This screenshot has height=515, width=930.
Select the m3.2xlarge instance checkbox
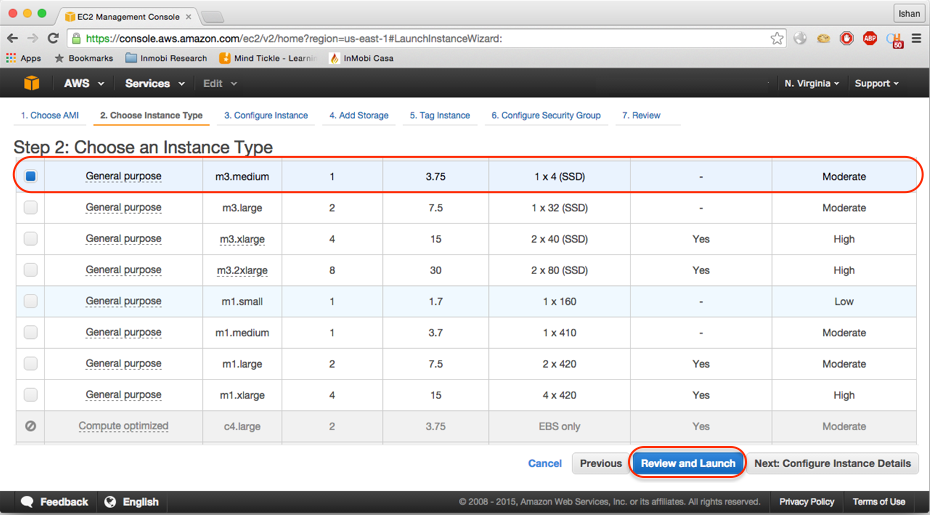[30, 270]
